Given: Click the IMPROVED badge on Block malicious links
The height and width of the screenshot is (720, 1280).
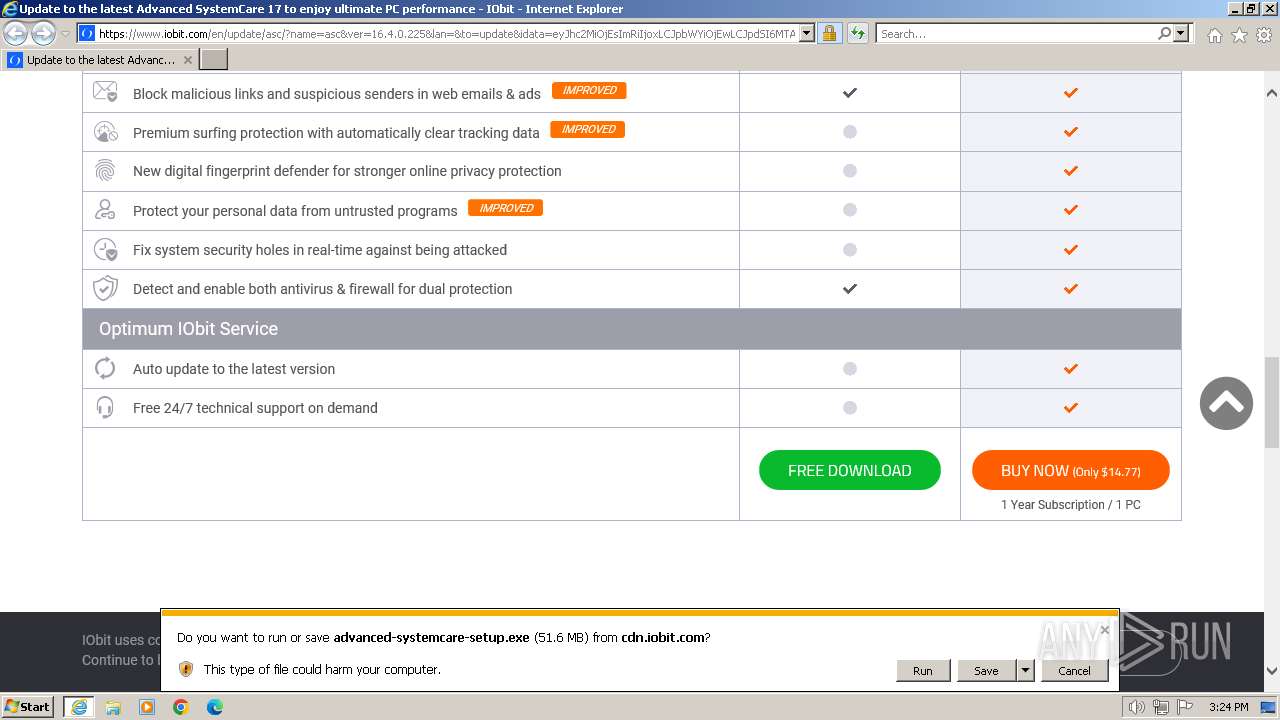Looking at the screenshot, I should tap(590, 90).
